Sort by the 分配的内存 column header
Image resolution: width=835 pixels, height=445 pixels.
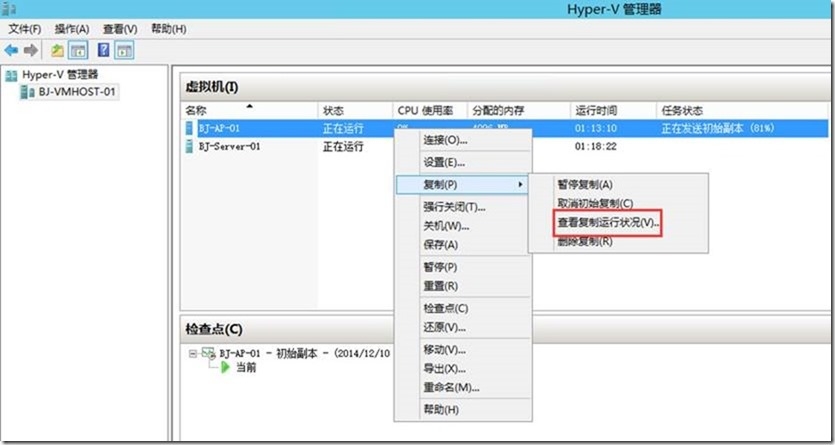[x=519, y=111]
